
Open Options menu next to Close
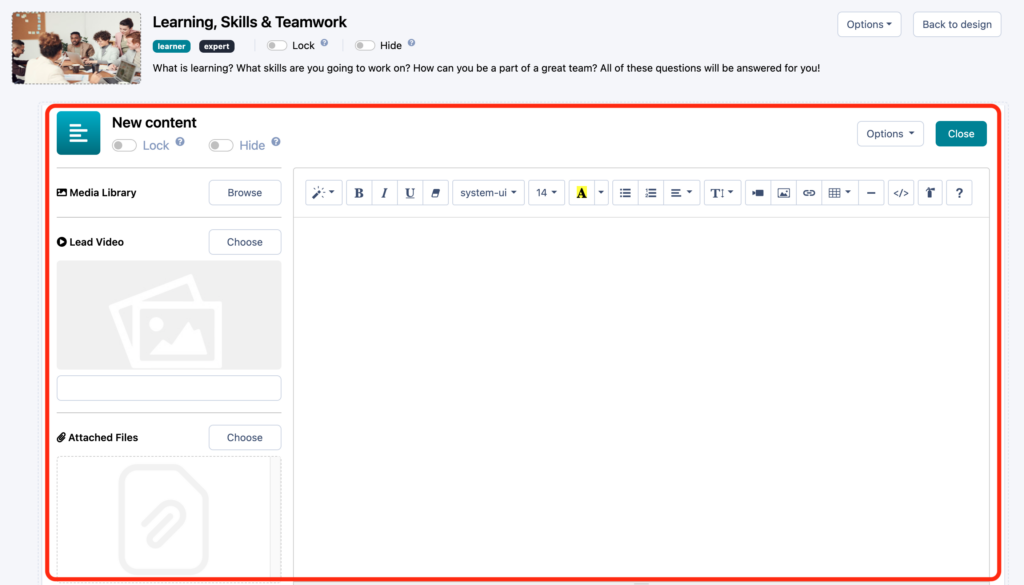[x=890, y=134]
